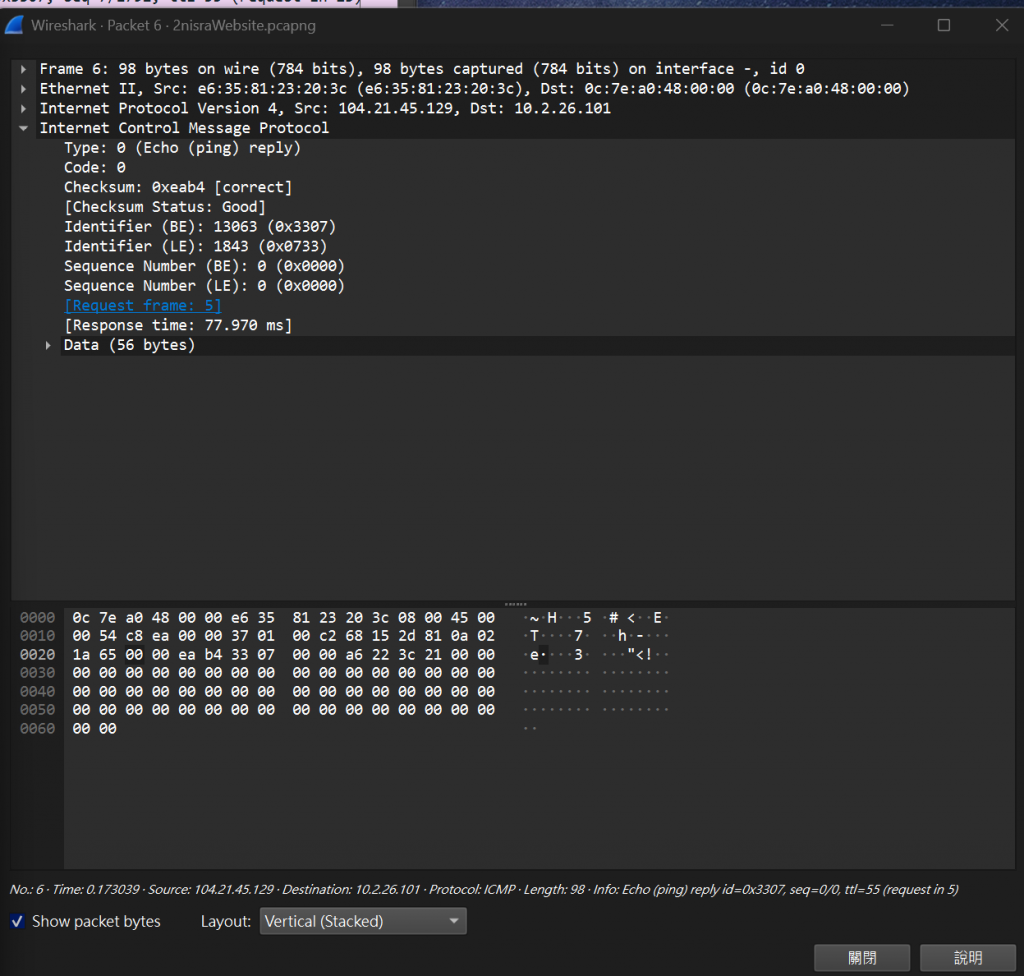Click the ASCII character T in row 0010
Image resolution: width=1024 pixels, height=976 pixels.
(534, 636)
